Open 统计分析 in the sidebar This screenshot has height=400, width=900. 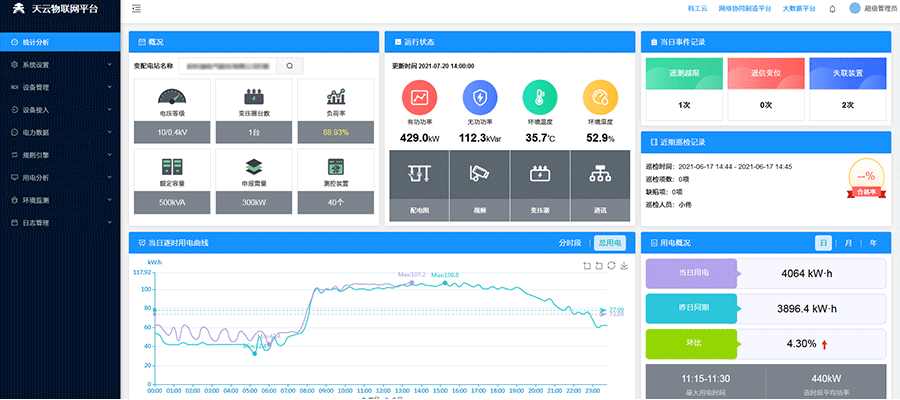(x=60, y=42)
